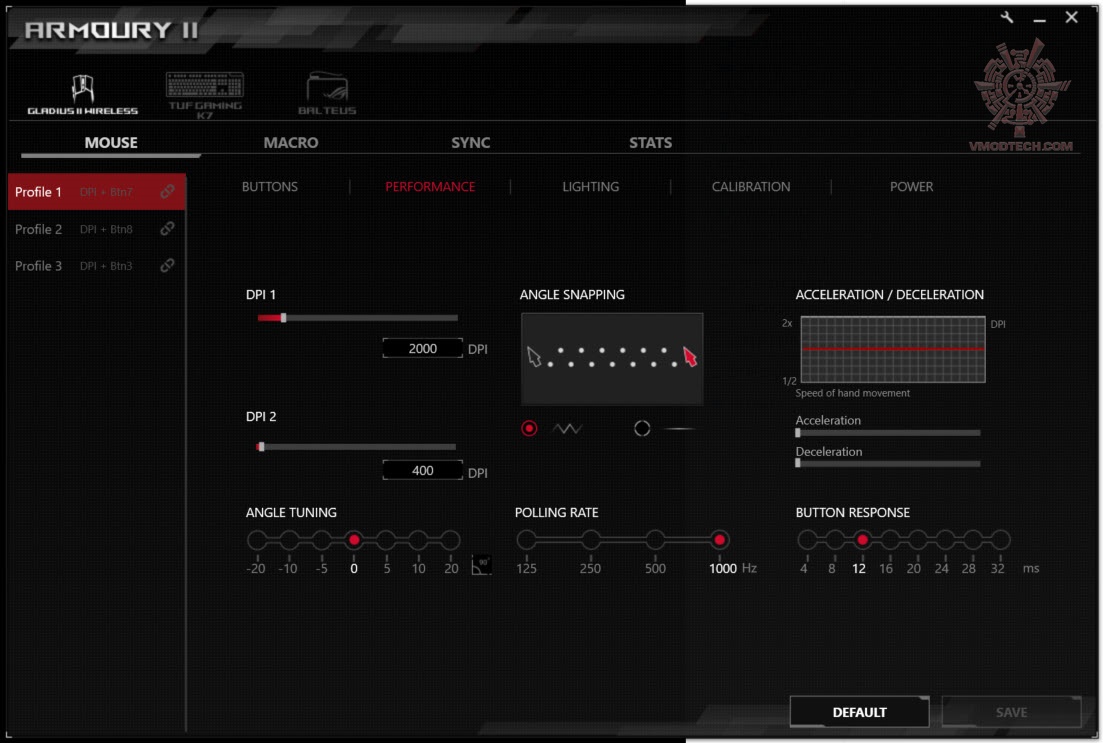Open the POWER sub-tab
Viewport: 1103px width, 743px height.
(911, 186)
